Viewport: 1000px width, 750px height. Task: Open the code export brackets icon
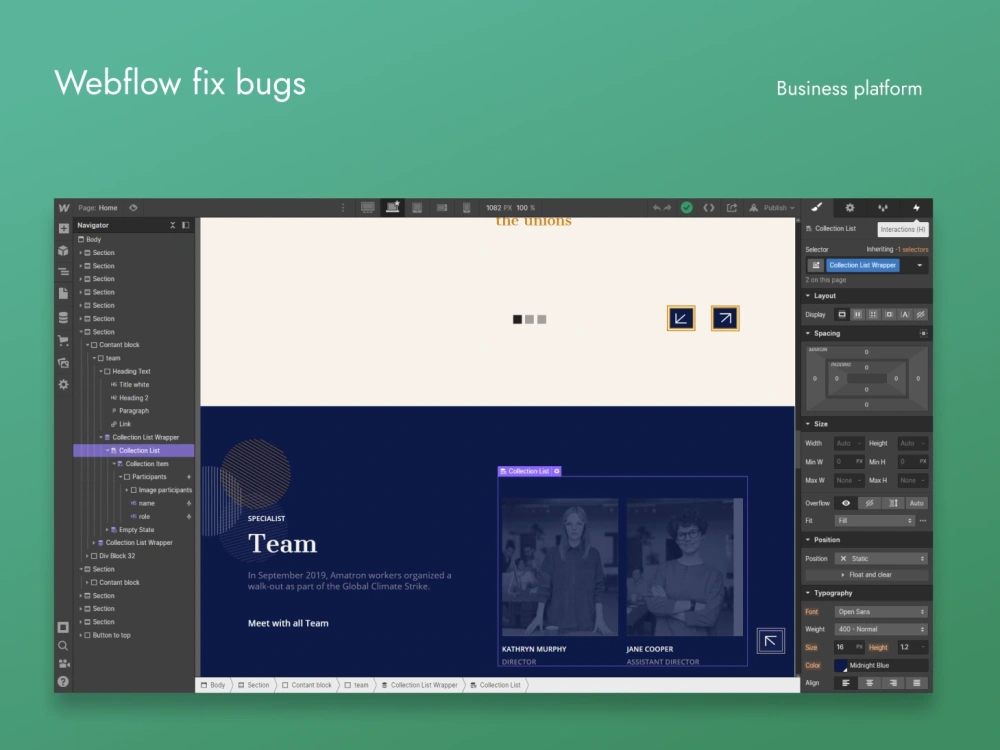coord(709,208)
